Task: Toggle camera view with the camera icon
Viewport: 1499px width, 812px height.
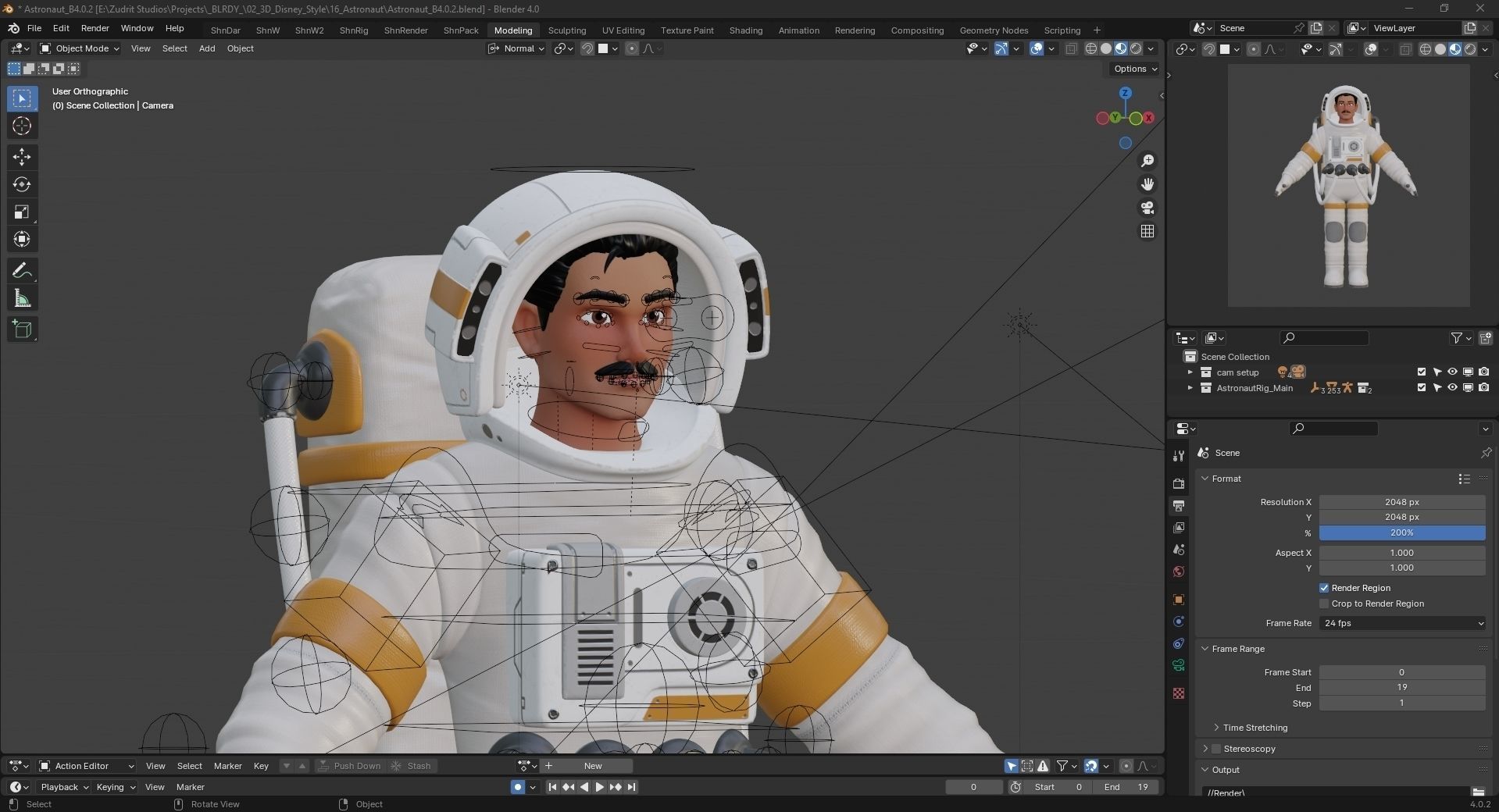Action: [x=1147, y=208]
